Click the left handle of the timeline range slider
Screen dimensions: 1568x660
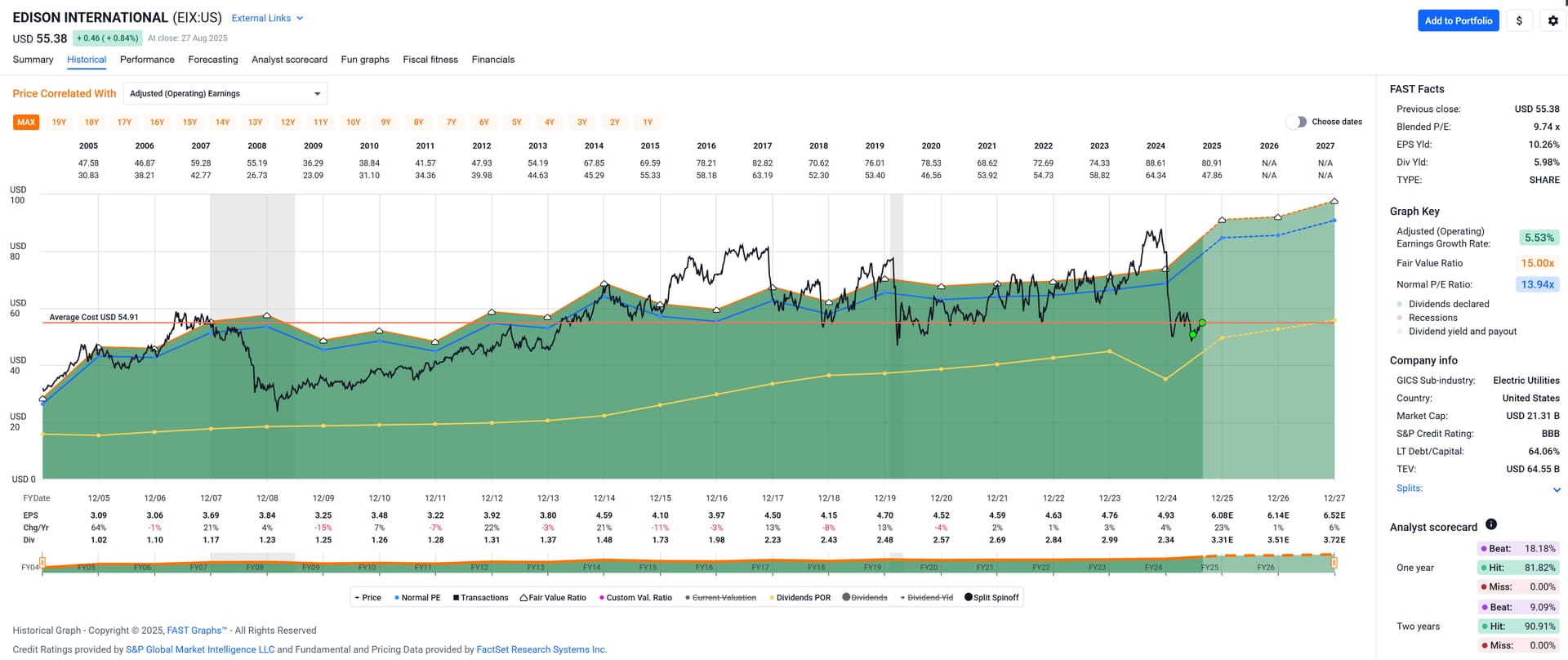coord(42,563)
